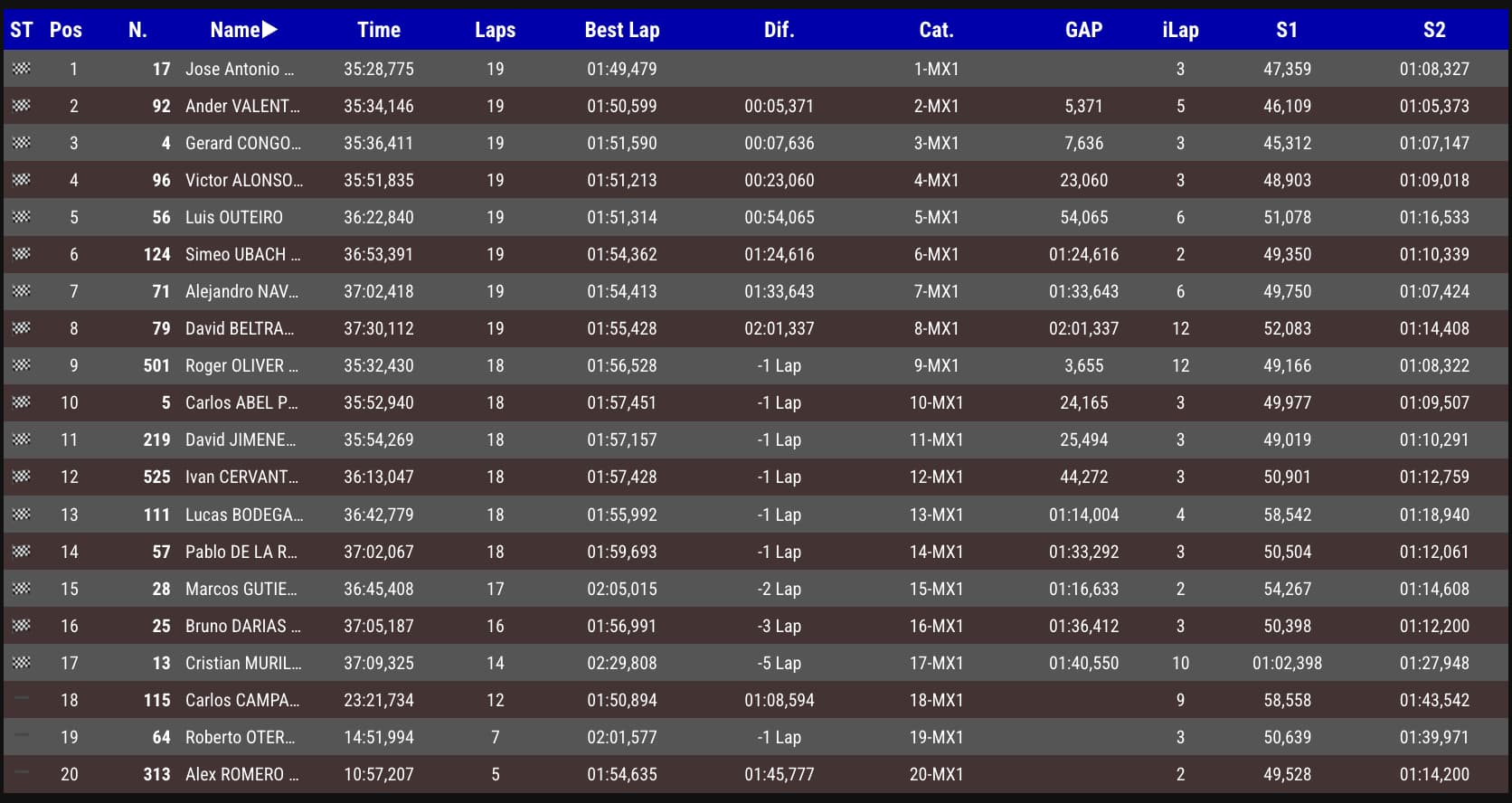The width and height of the screenshot is (1512, 803).
Task: Click the checkered flag for Lucas BODEGA
Action: [22, 515]
